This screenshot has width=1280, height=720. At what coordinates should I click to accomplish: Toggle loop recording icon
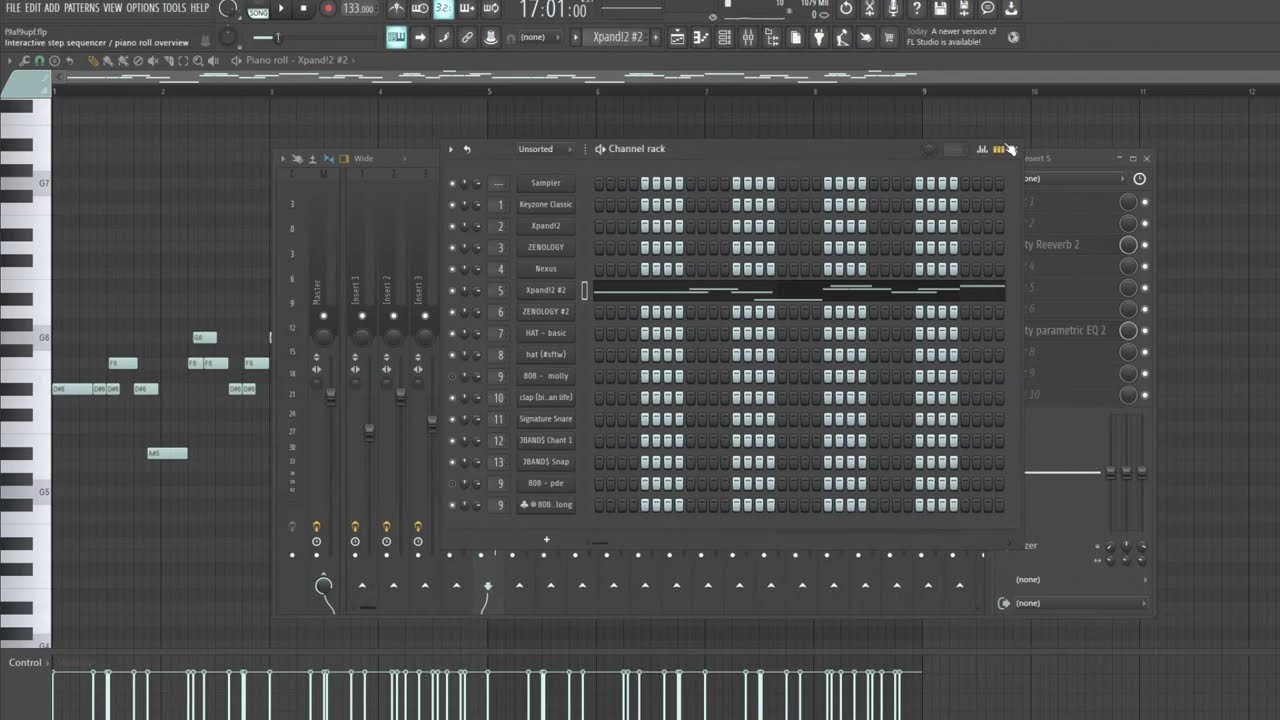point(491,9)
